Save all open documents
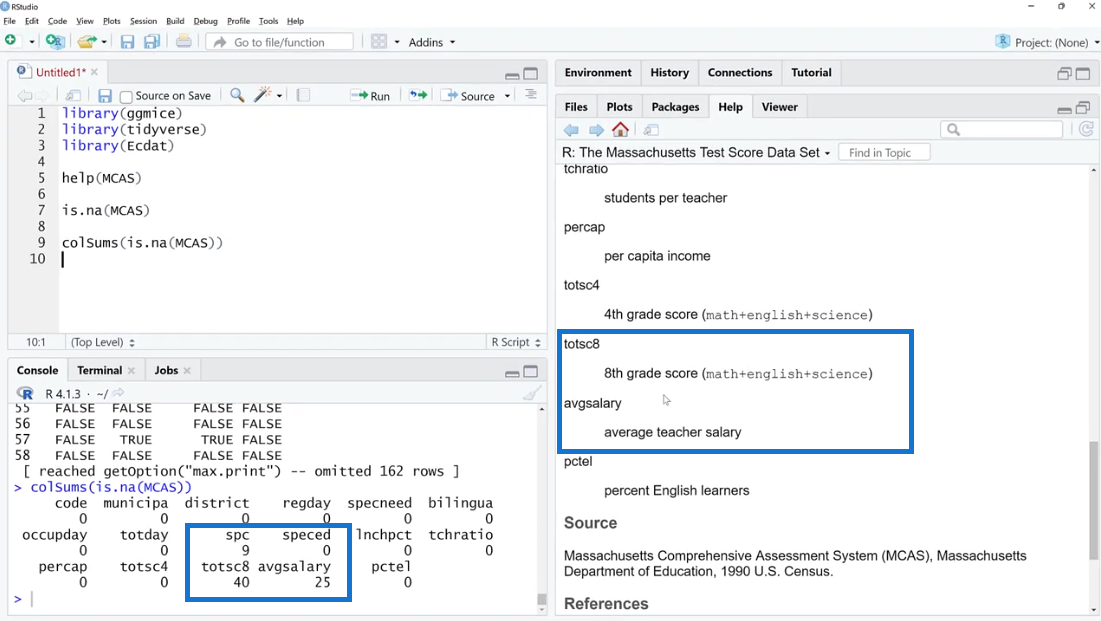The width and height of the screenshot is (1101, 621). tap(152, 42)
